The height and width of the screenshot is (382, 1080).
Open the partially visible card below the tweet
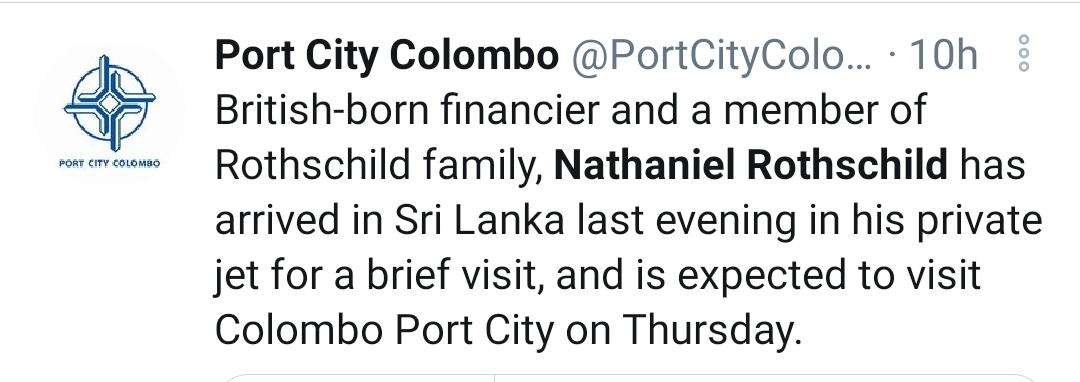pyautogui.click(x=630, y=378)
